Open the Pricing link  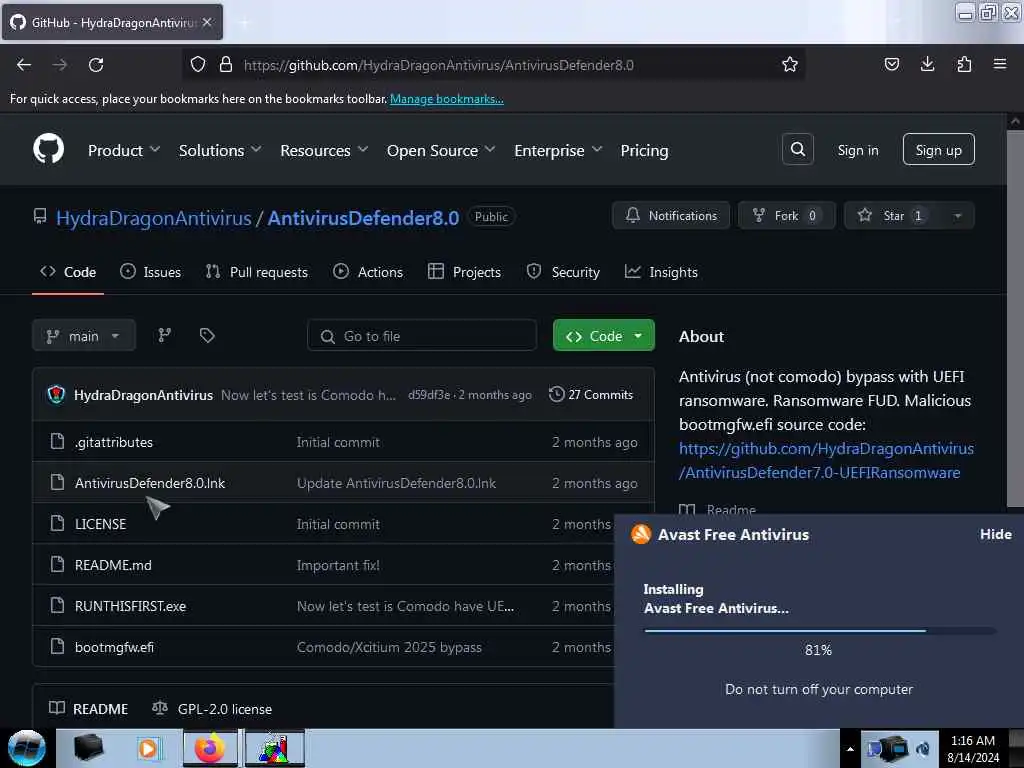tap(644, 150)
